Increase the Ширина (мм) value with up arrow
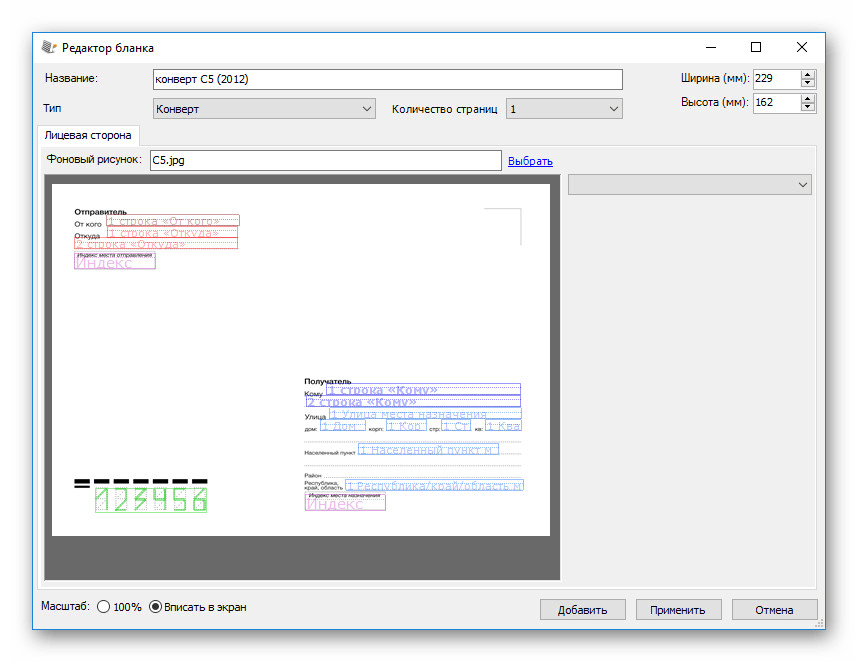The height and width of the screenshot is (662, 858). tap(808, 74)
